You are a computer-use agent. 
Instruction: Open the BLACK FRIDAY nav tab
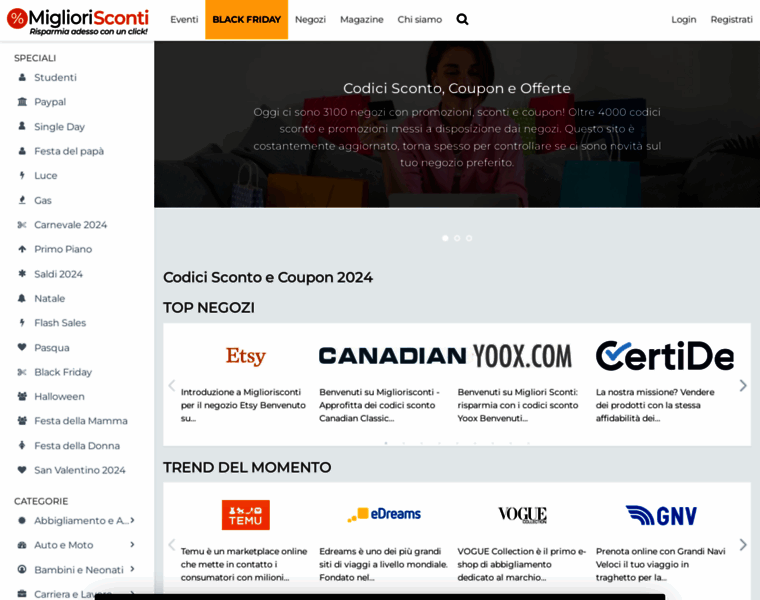[x=247, y=19]
